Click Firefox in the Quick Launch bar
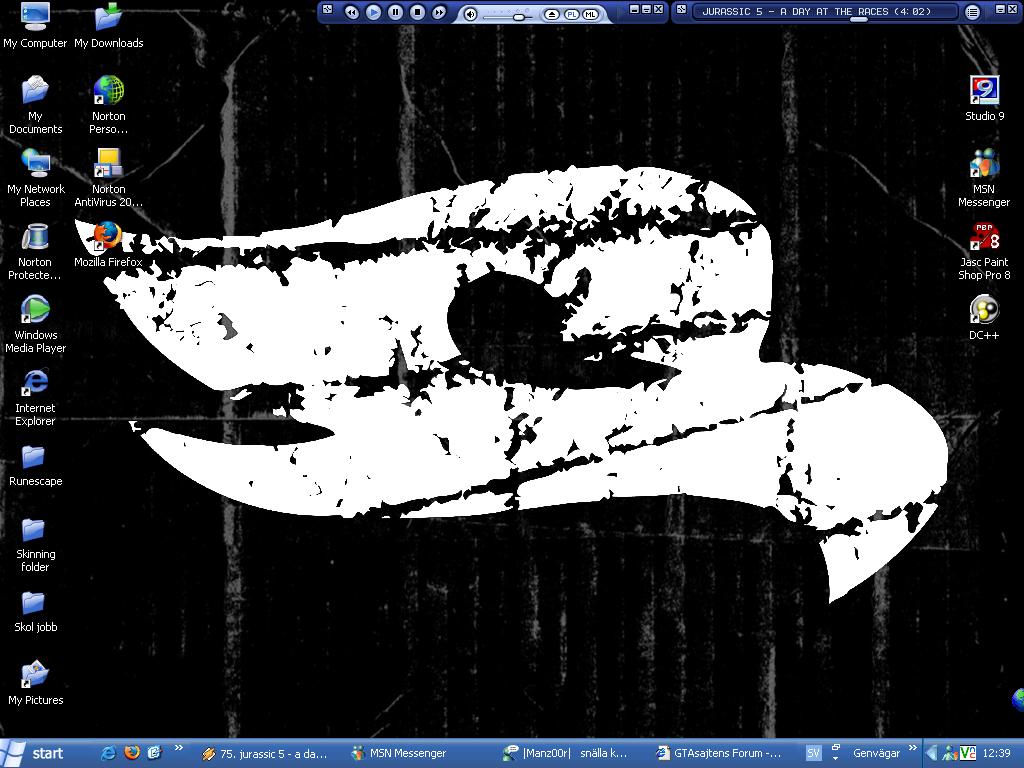 (x=132, y=753)
